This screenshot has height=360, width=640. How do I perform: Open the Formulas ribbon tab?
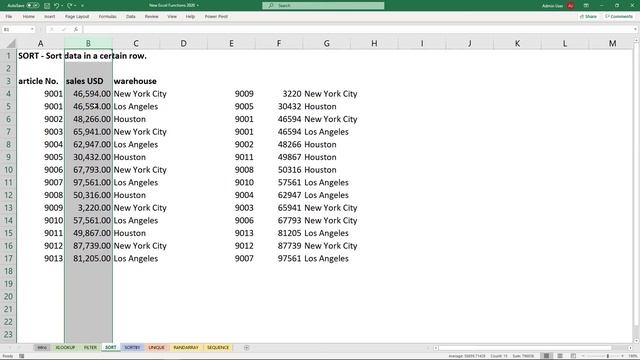(107, 17)
